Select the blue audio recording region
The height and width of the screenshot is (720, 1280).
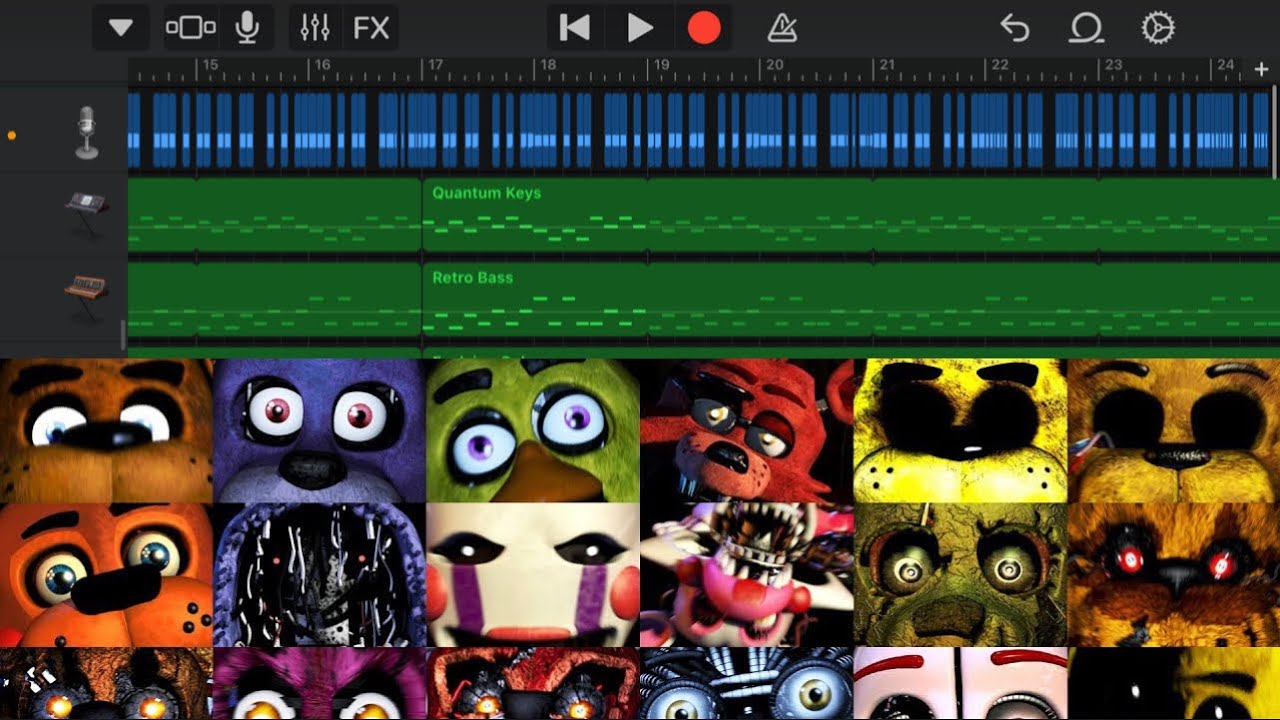click(700, 130)
